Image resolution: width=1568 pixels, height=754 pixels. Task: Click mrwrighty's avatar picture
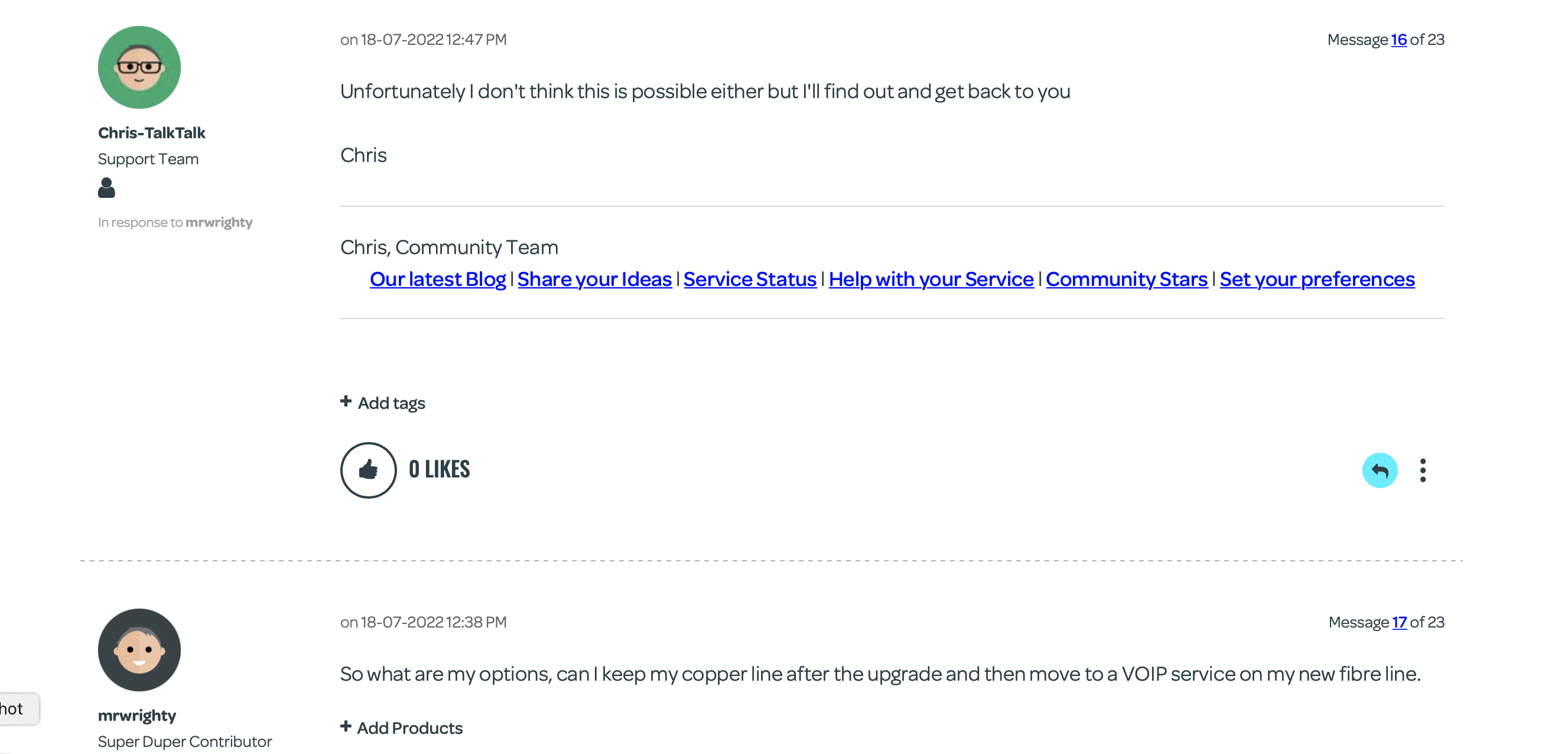coord(139,649)
